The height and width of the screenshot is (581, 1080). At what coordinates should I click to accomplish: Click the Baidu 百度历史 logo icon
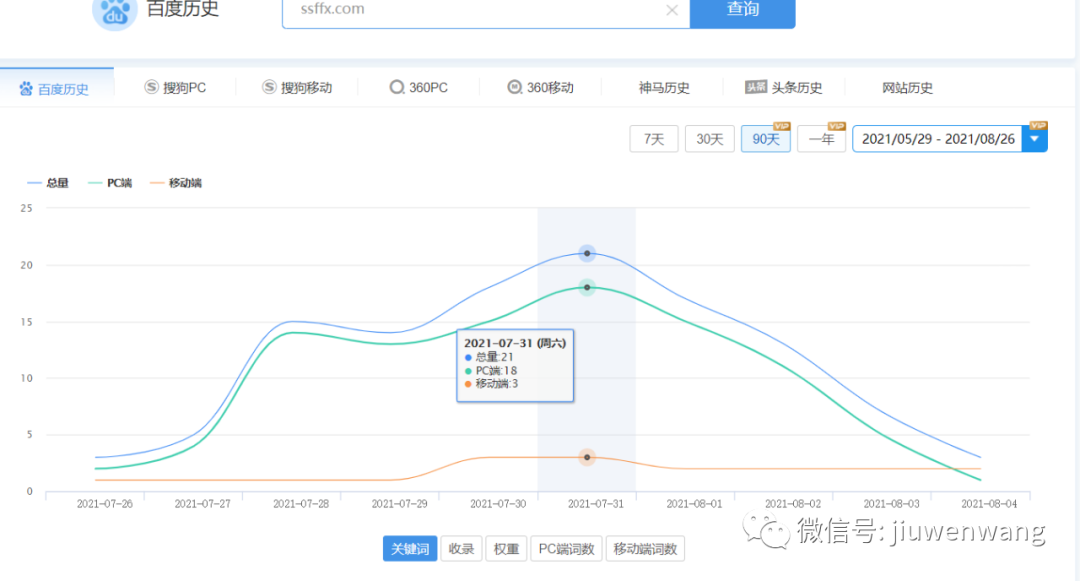coord(114,13)
